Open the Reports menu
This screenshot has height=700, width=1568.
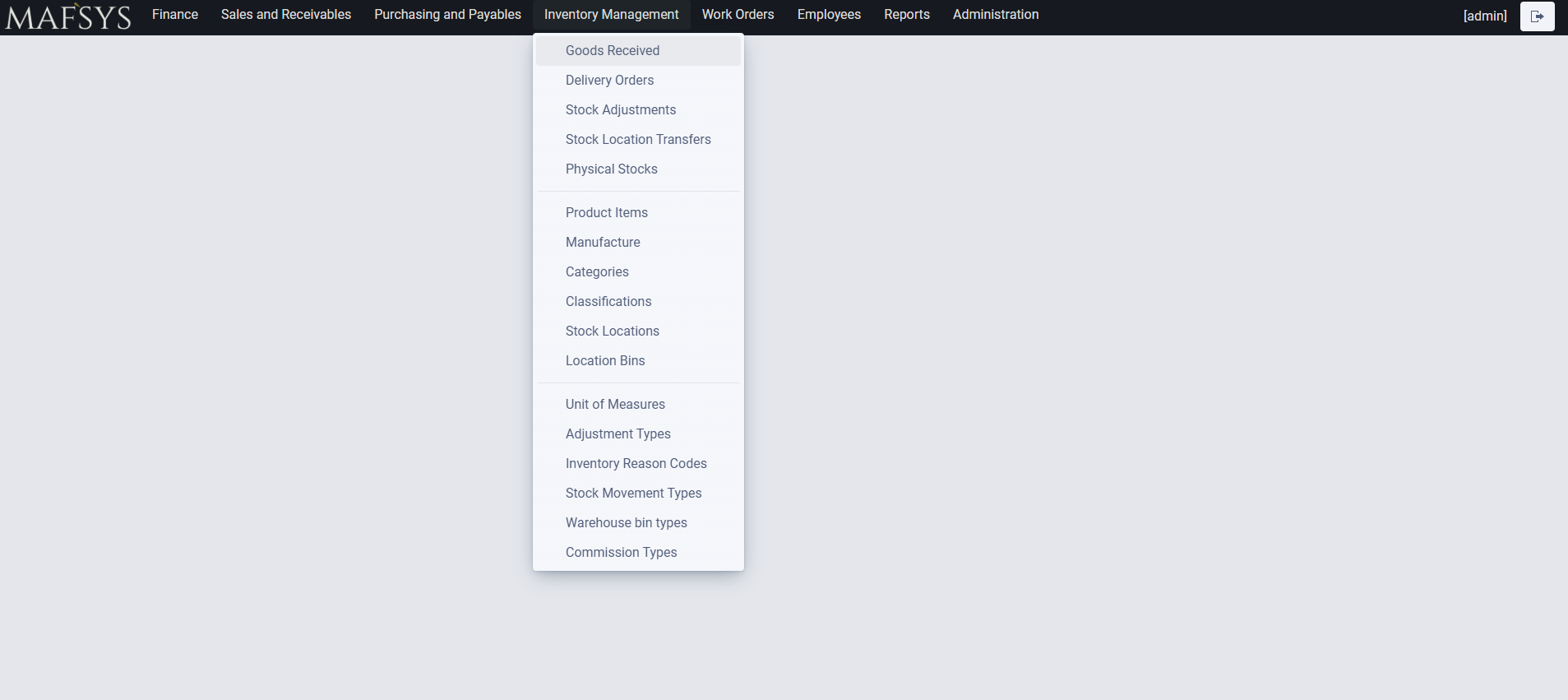(906, 15)
